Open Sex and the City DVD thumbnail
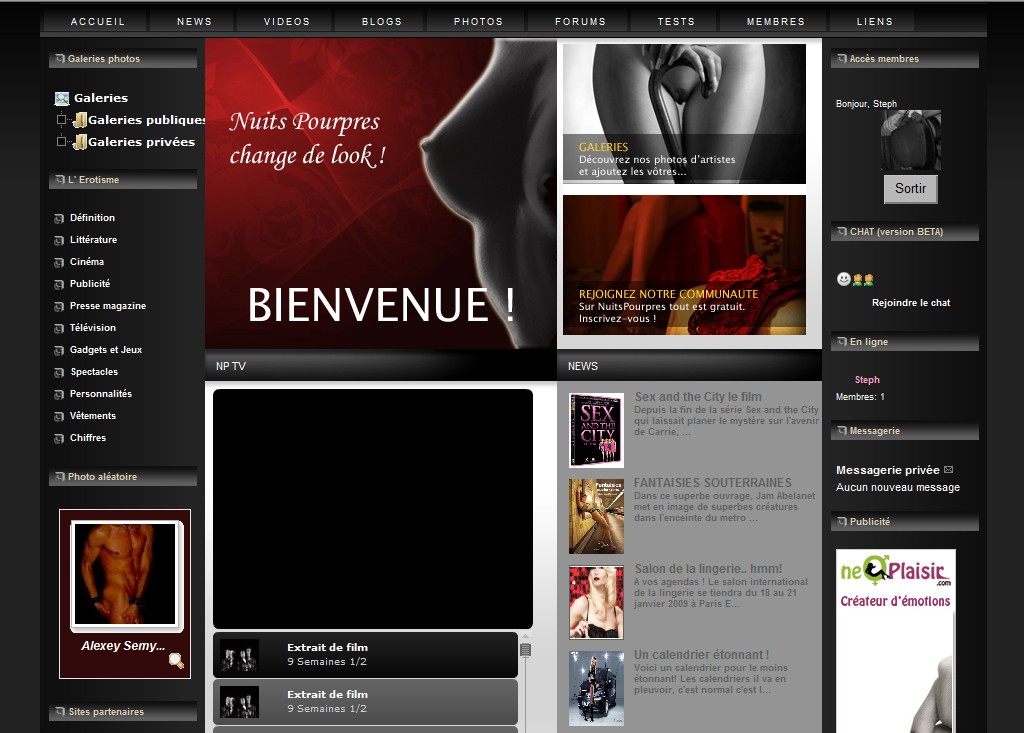 click(x=596, y=430)
